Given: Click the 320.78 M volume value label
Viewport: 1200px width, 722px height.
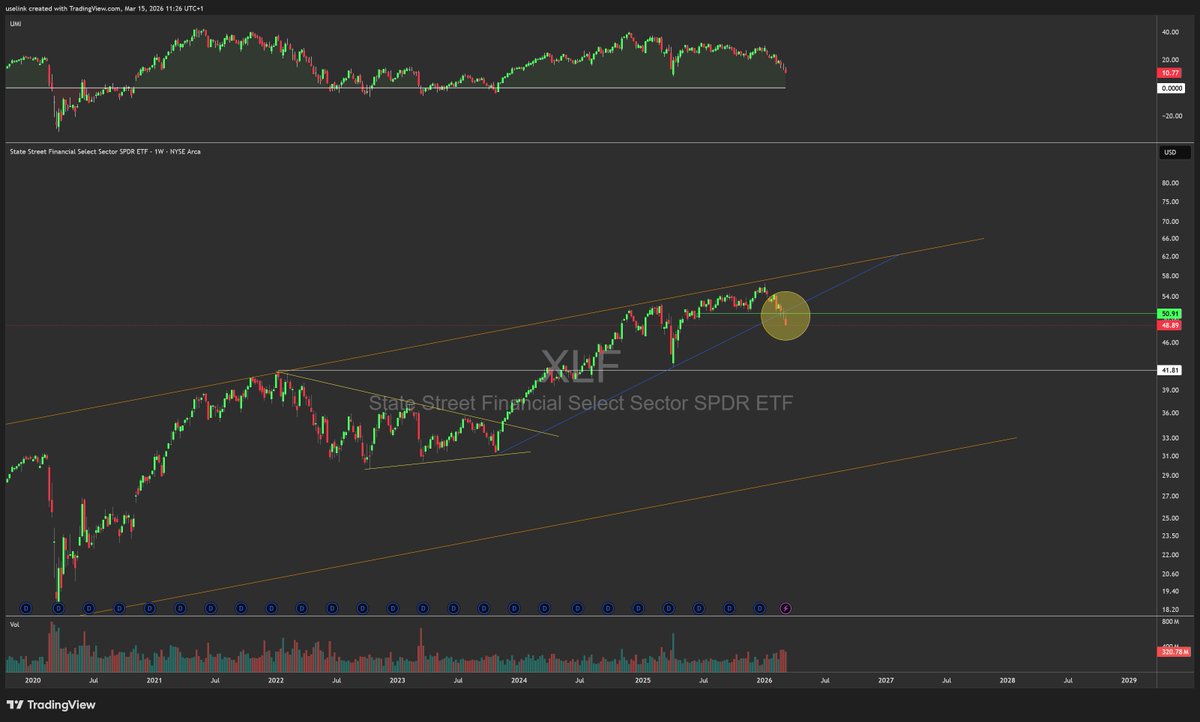Looking at the screenshot, I should point(1173,651).
